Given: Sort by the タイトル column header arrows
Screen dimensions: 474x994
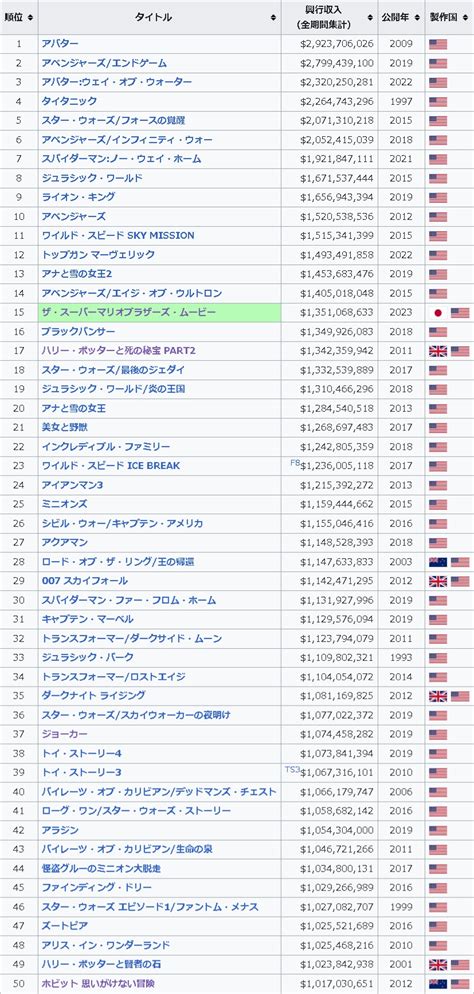Looking at the screenshot, I should (x=274, y=17).
